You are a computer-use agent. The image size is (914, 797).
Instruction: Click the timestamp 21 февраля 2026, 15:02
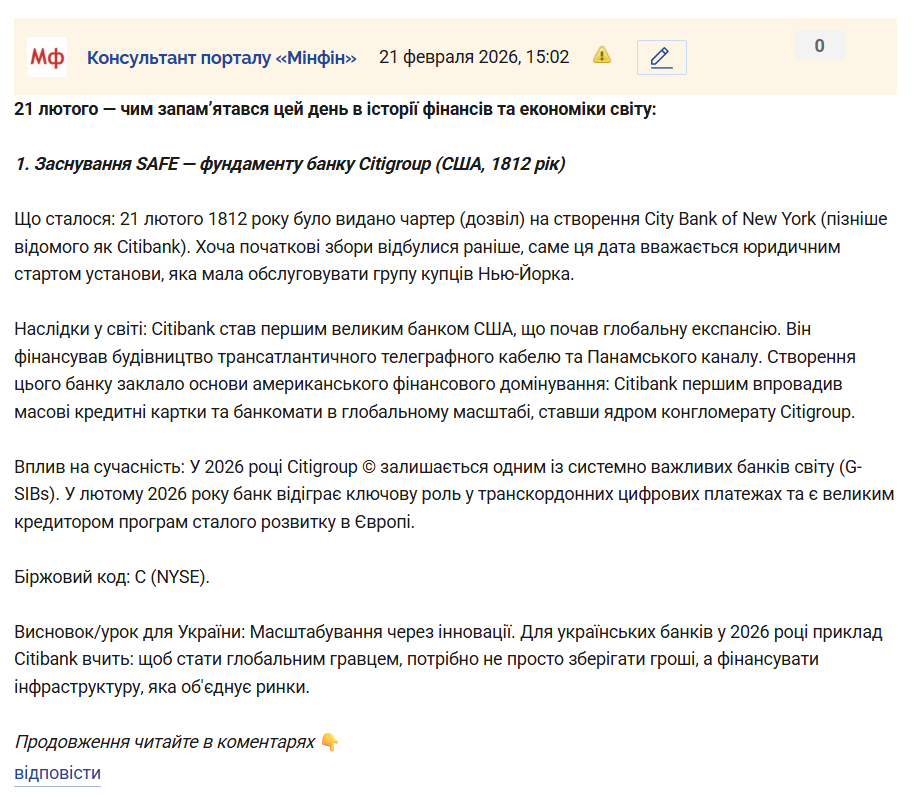[x=474, y=57]
